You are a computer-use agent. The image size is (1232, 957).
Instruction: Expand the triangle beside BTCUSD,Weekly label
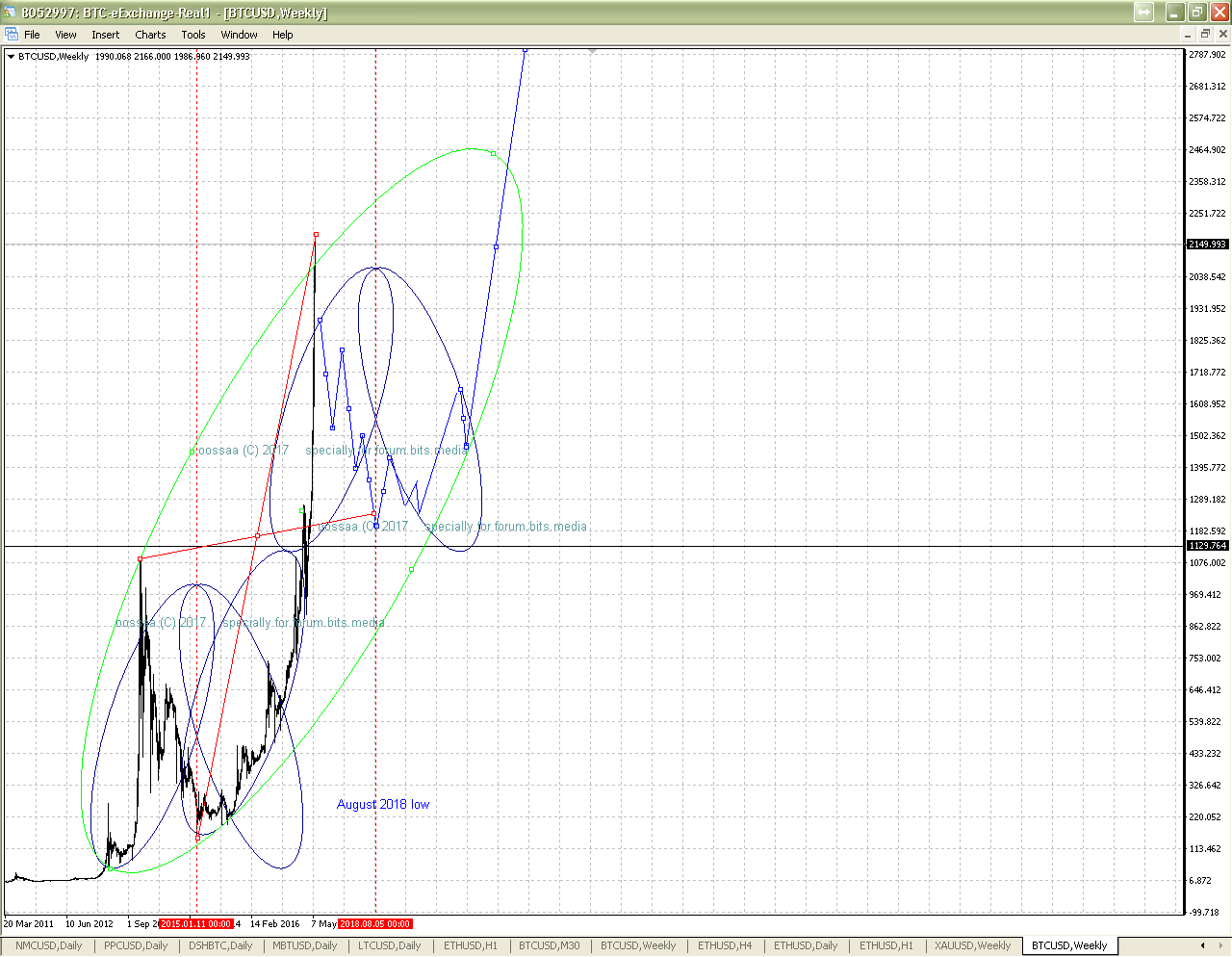pyautogui.click(x=11, y=56)
